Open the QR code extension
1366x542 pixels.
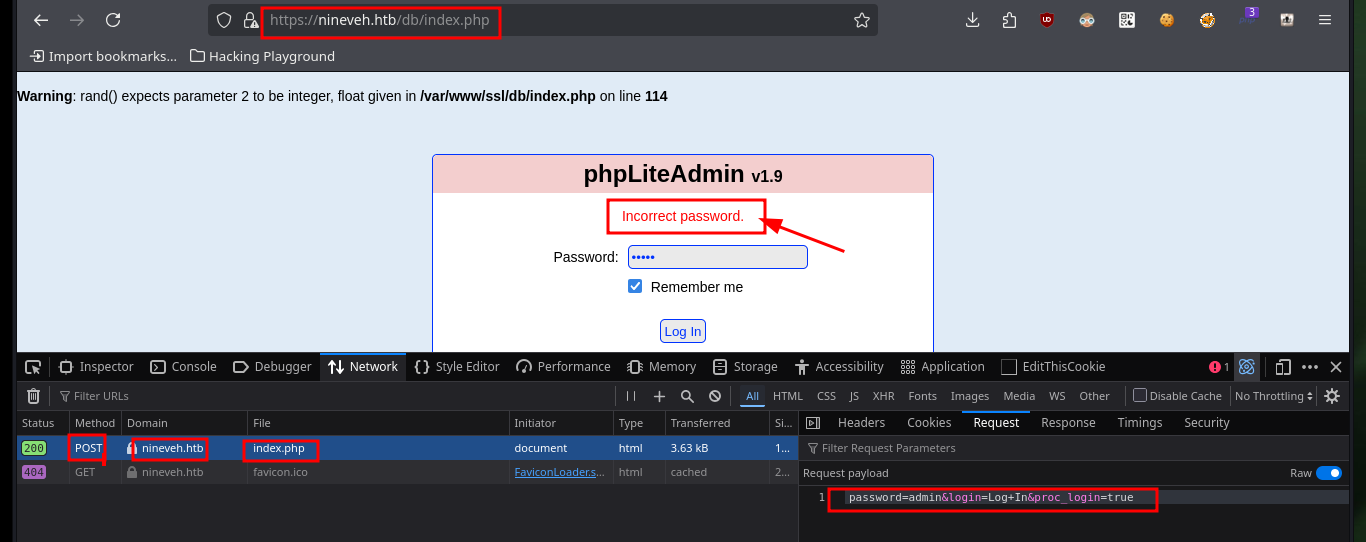[x=1127, y=19]
